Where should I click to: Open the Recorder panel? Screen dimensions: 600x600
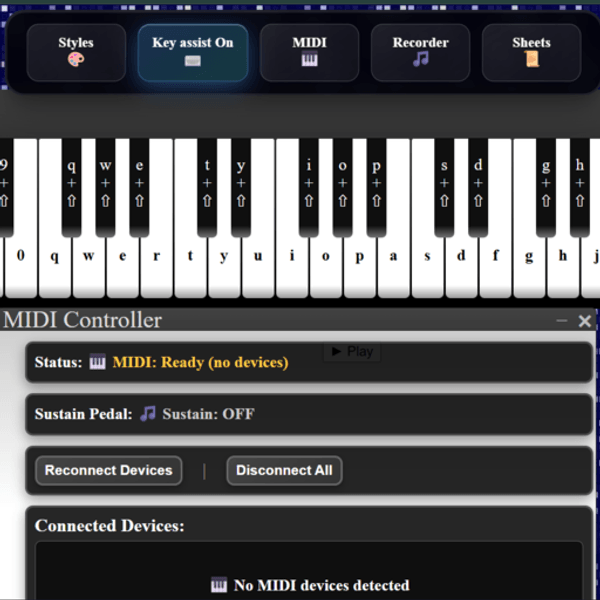pos(420,52)
